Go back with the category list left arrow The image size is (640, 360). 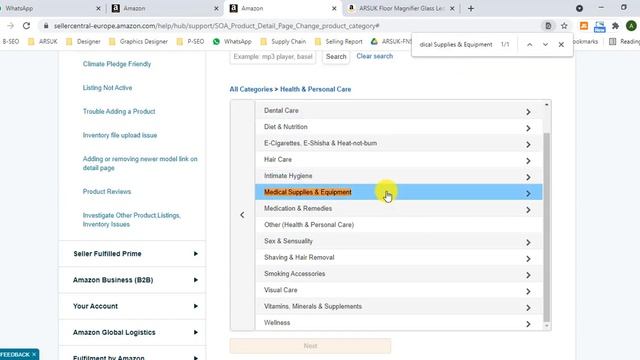[x=242, y=215]
